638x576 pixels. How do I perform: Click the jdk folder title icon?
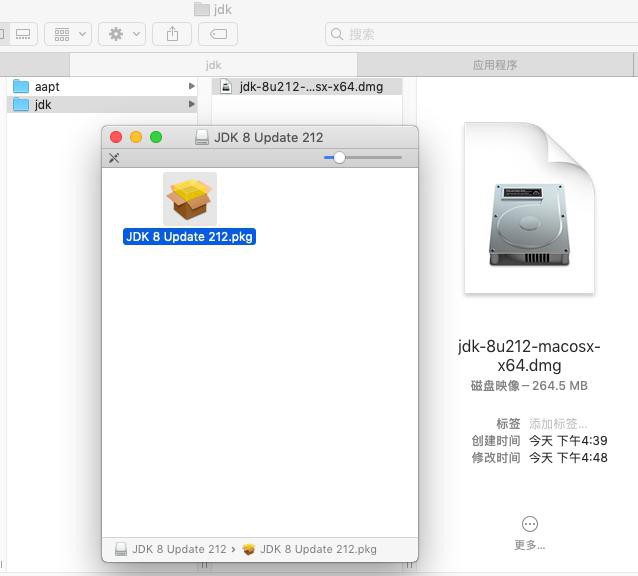click(x=201, y=9)
